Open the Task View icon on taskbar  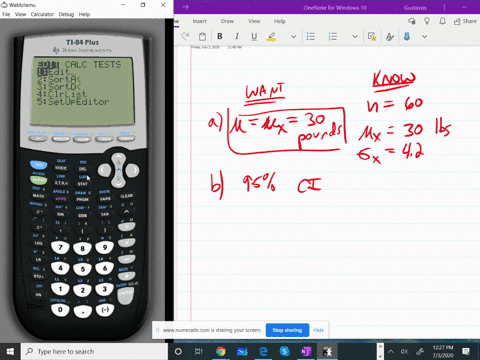pos(199,352)
